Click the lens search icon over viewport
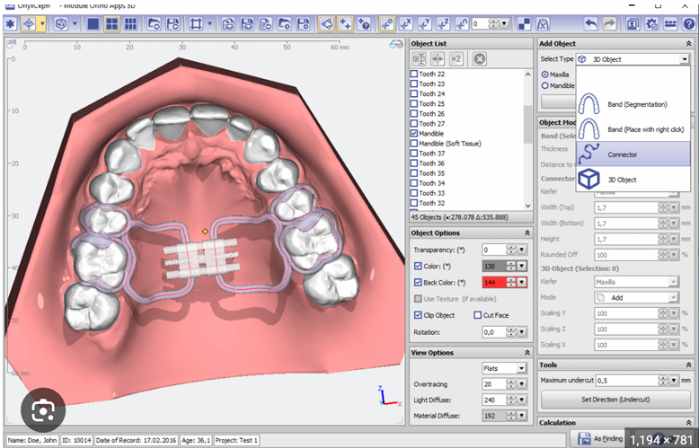699x448 pixels. pos(43,409)
